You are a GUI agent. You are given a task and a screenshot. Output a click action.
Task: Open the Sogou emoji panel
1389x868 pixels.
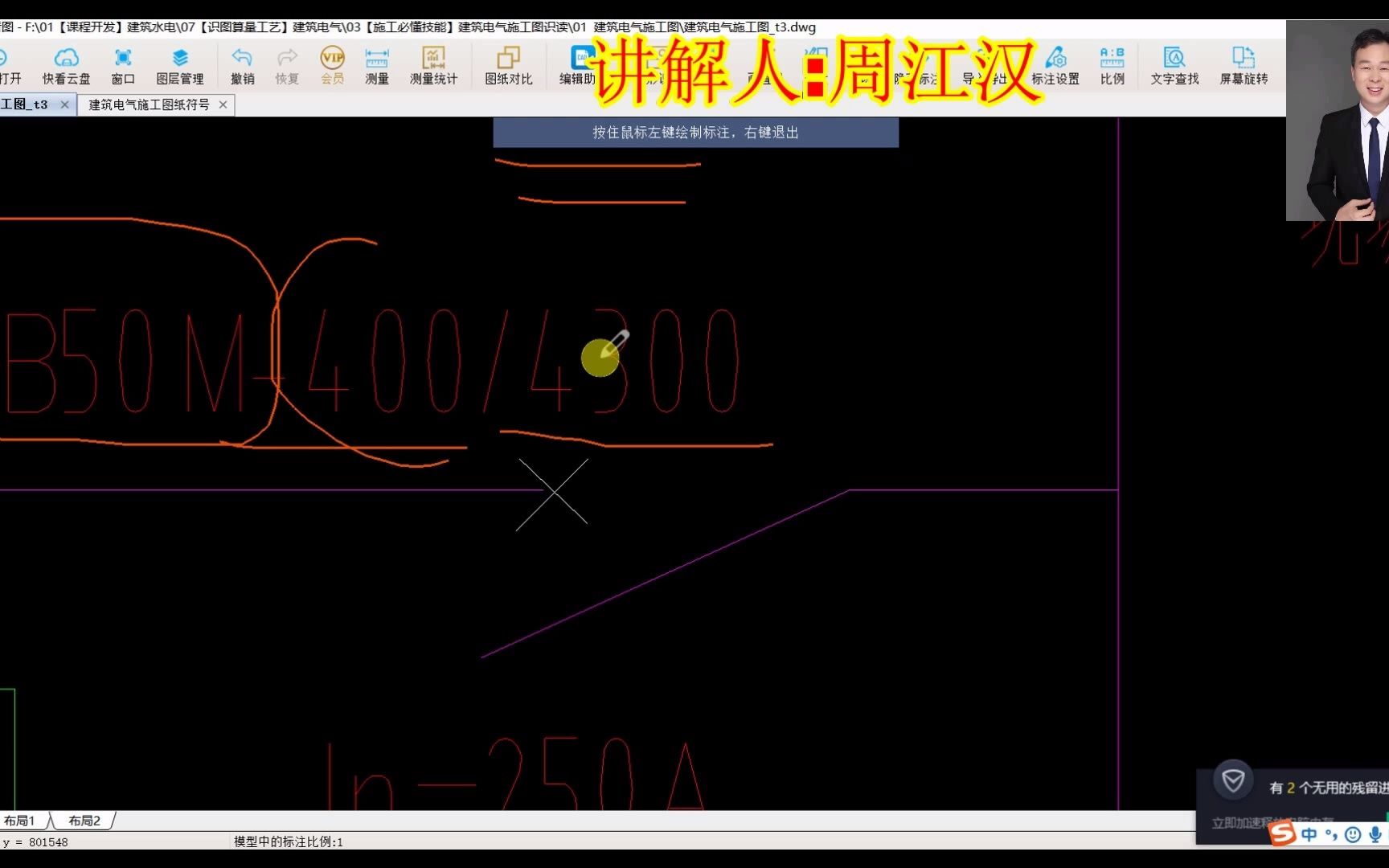coord(1353,834)
